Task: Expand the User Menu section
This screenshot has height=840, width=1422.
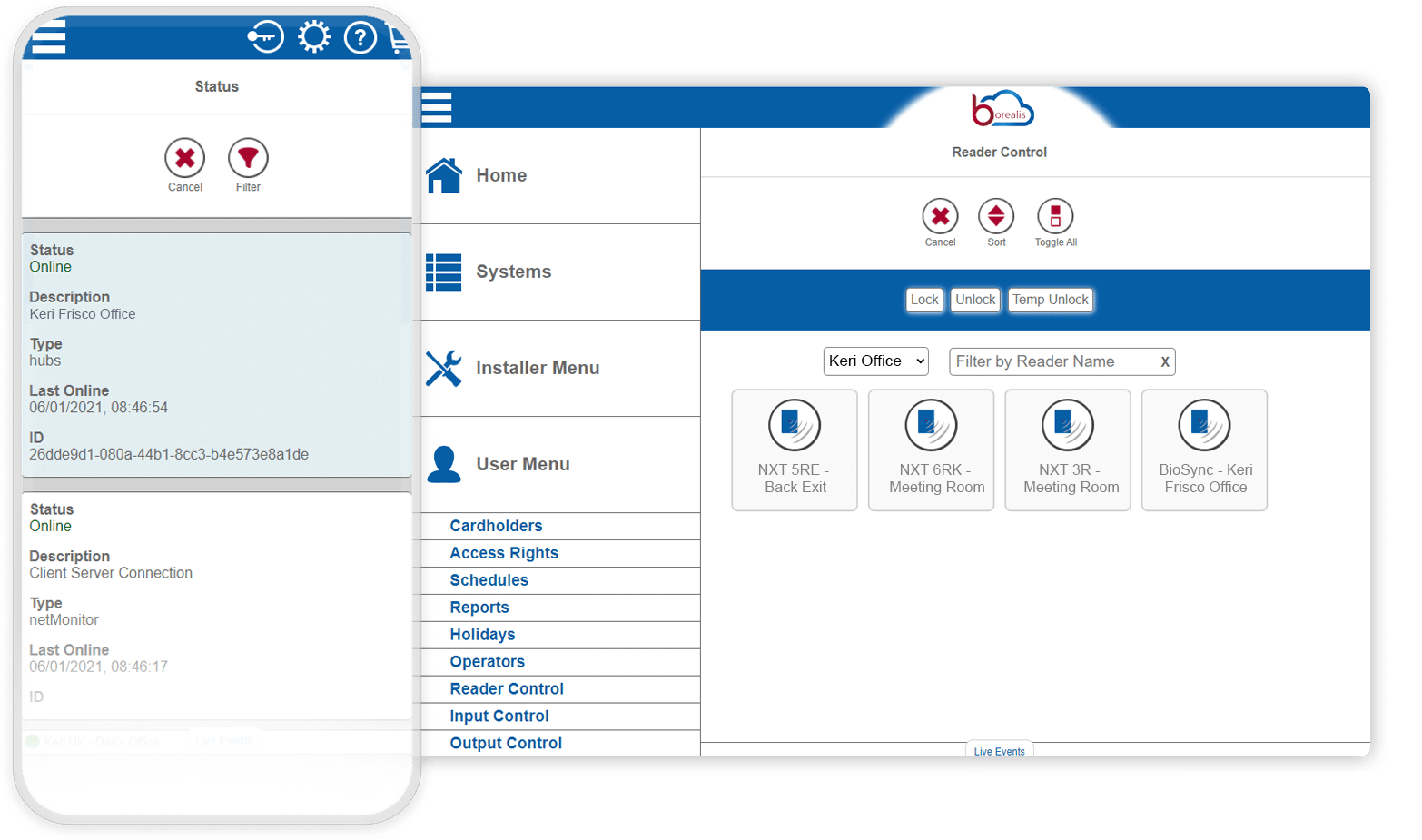Action: [x=522, y=464]
